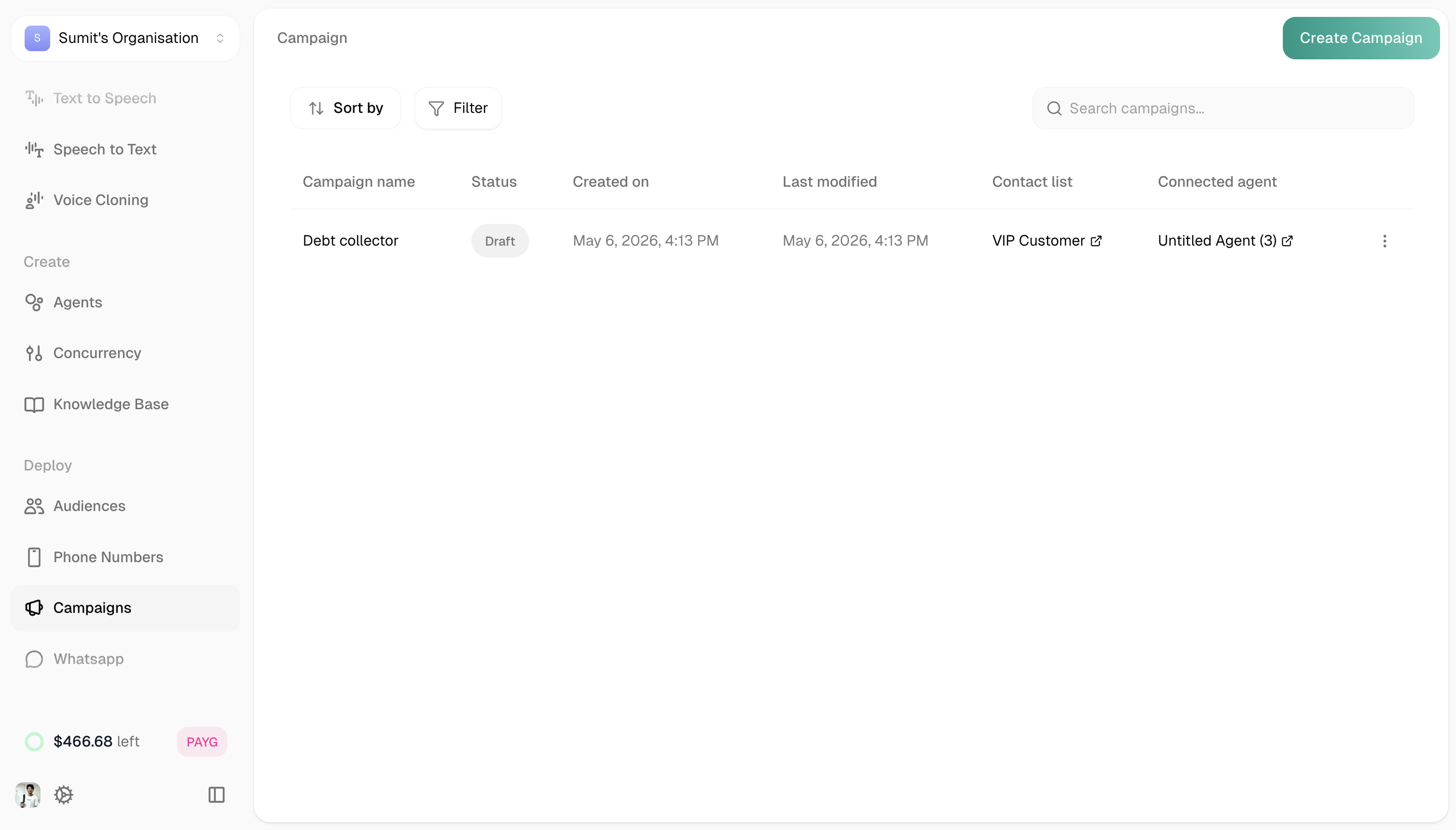Screen dimensions: 1456x830
Task: Click the Speech to Text icon
Action: (x=34, y=150)
